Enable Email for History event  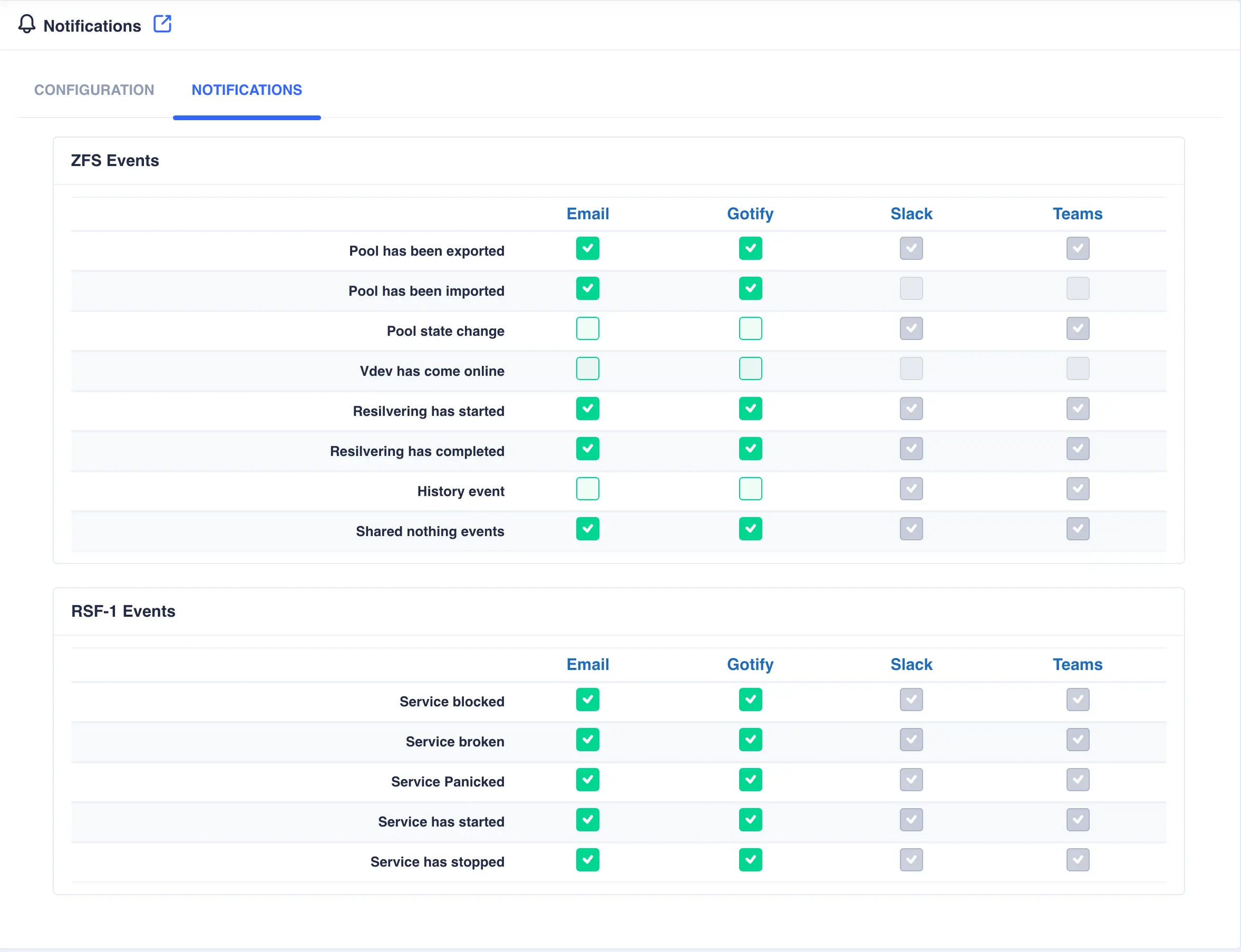pos(588,489)
